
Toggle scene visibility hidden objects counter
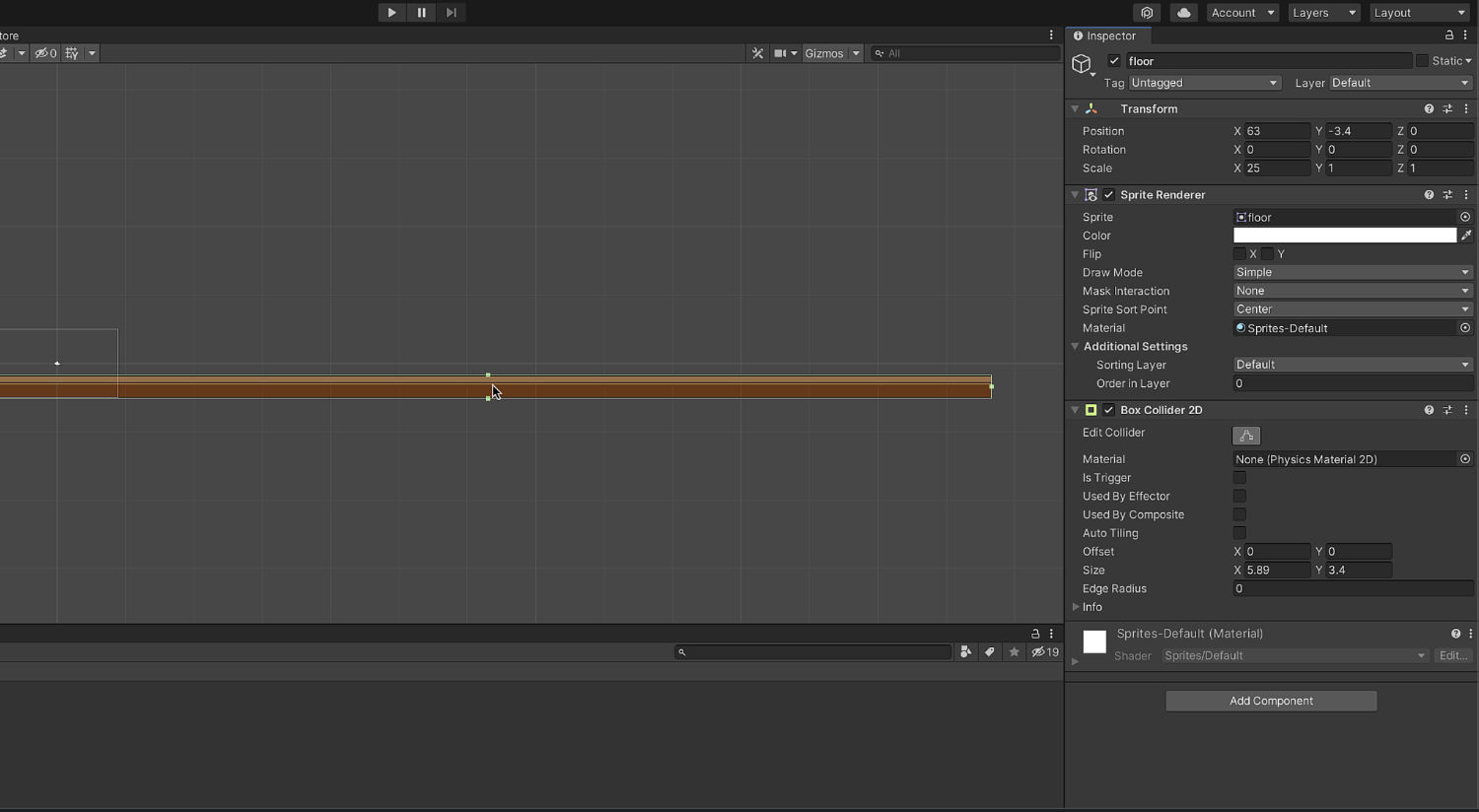coord(46,53)
